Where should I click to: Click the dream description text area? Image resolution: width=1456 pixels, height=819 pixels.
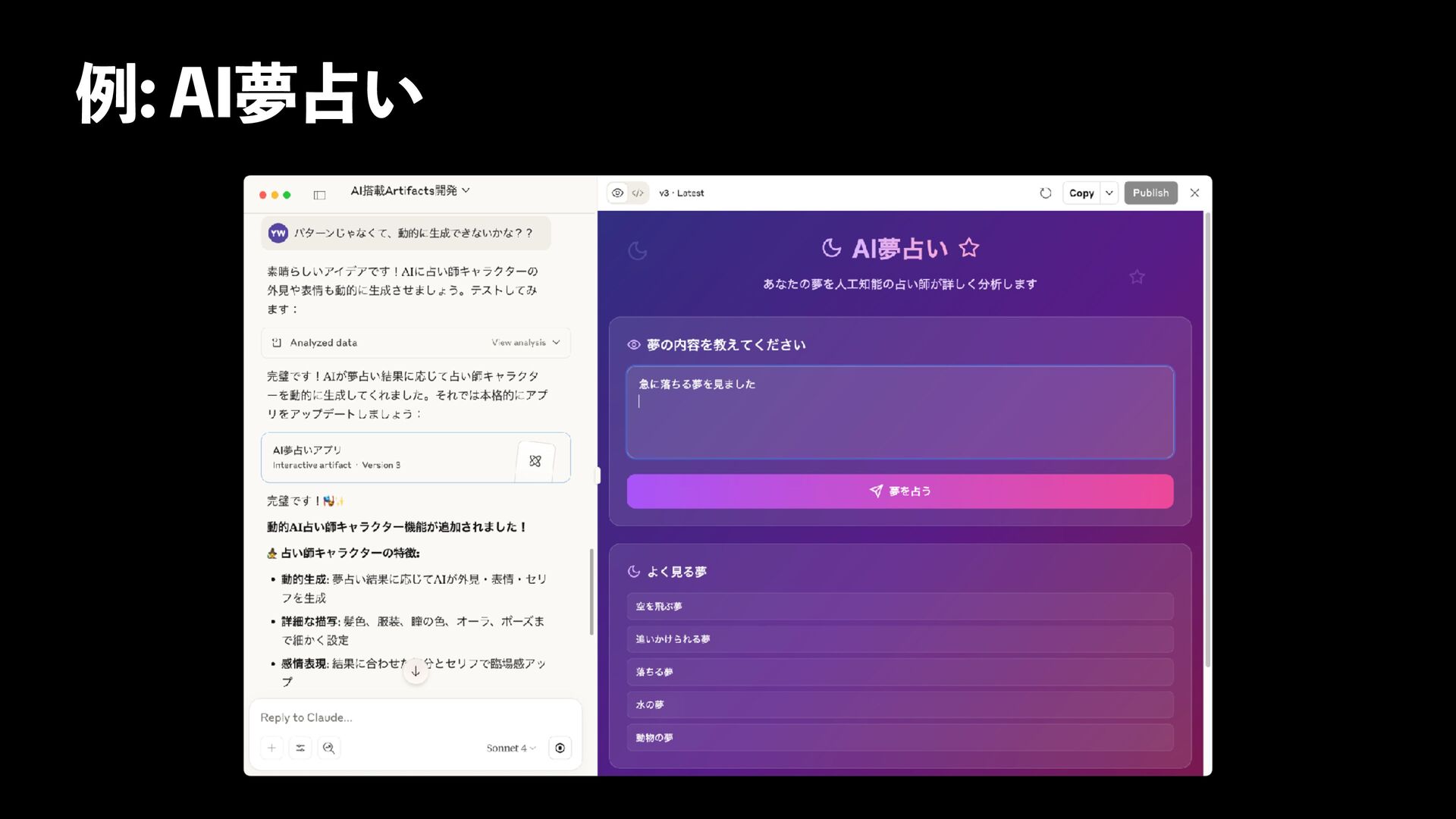click(900, 413)
